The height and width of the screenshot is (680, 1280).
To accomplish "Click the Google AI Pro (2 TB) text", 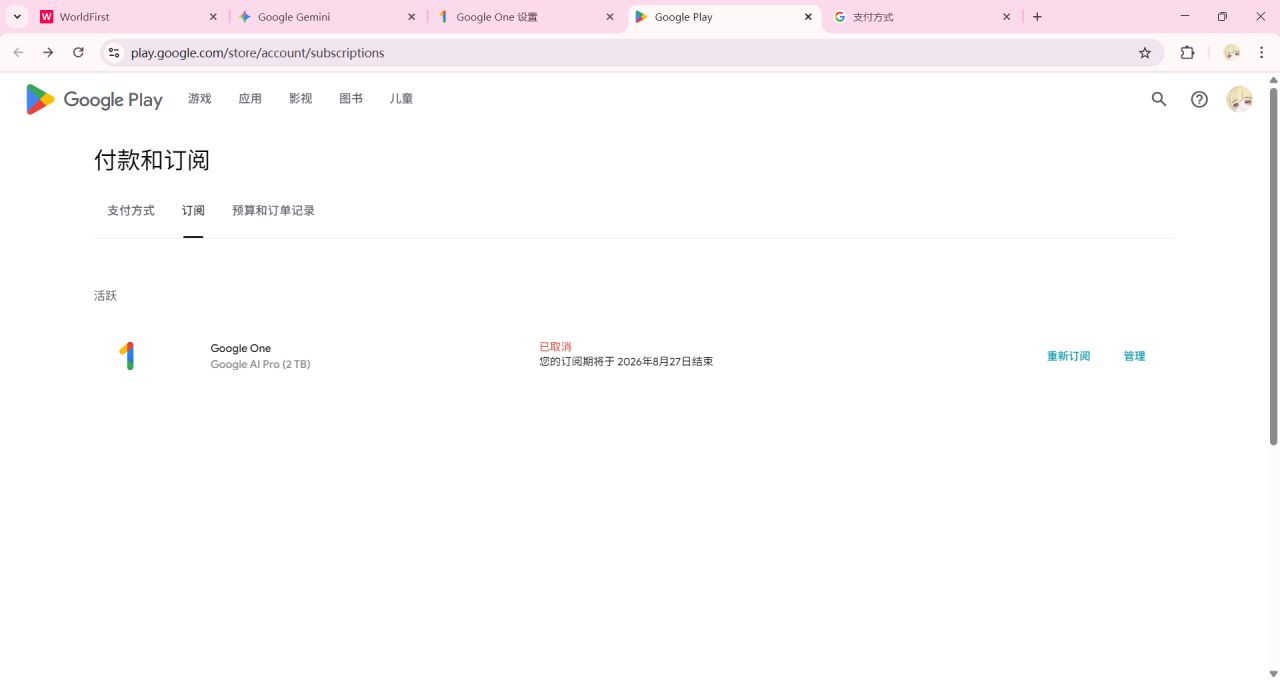I will pos(260,365).
